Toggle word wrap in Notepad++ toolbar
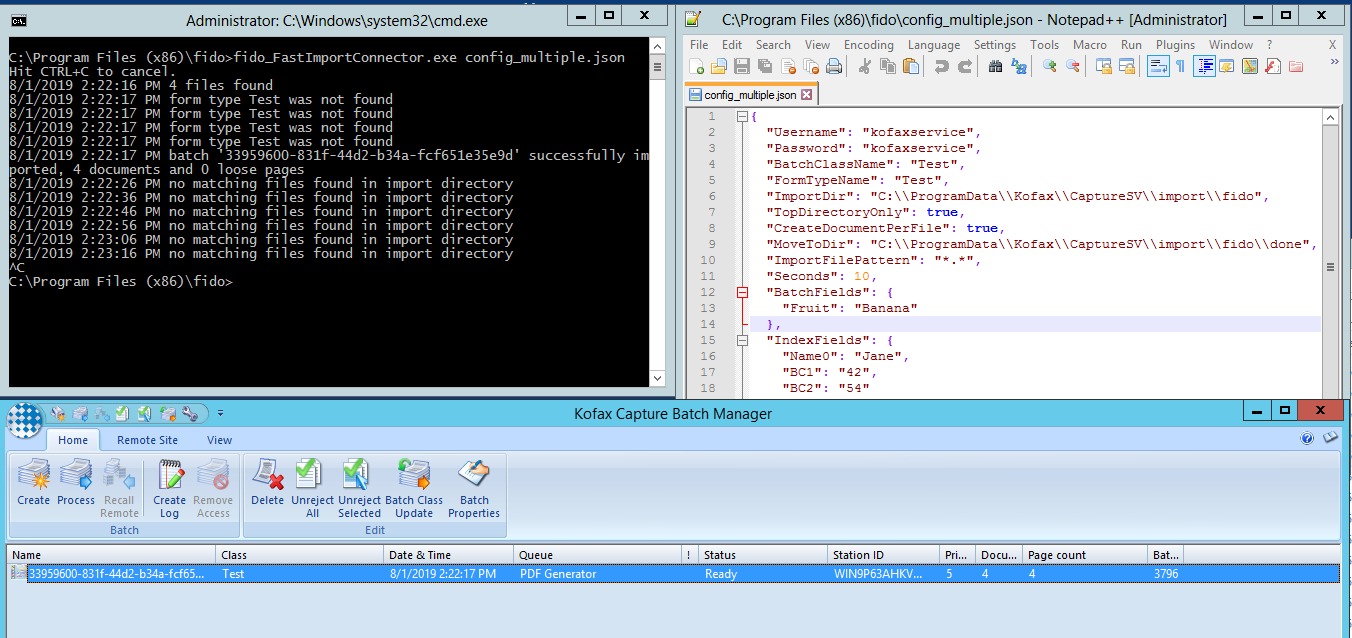The height and width of the screenshot is (638, 1352). point(1158,66)
